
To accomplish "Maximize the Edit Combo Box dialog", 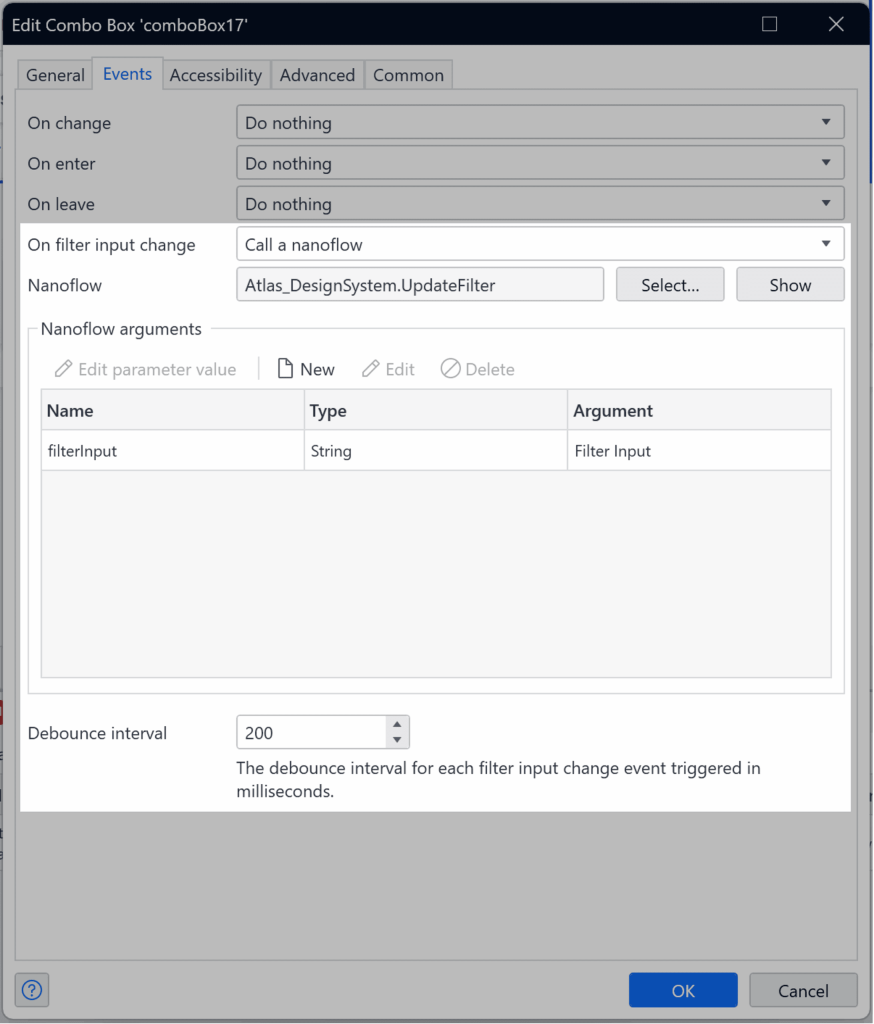I will 769,24.
